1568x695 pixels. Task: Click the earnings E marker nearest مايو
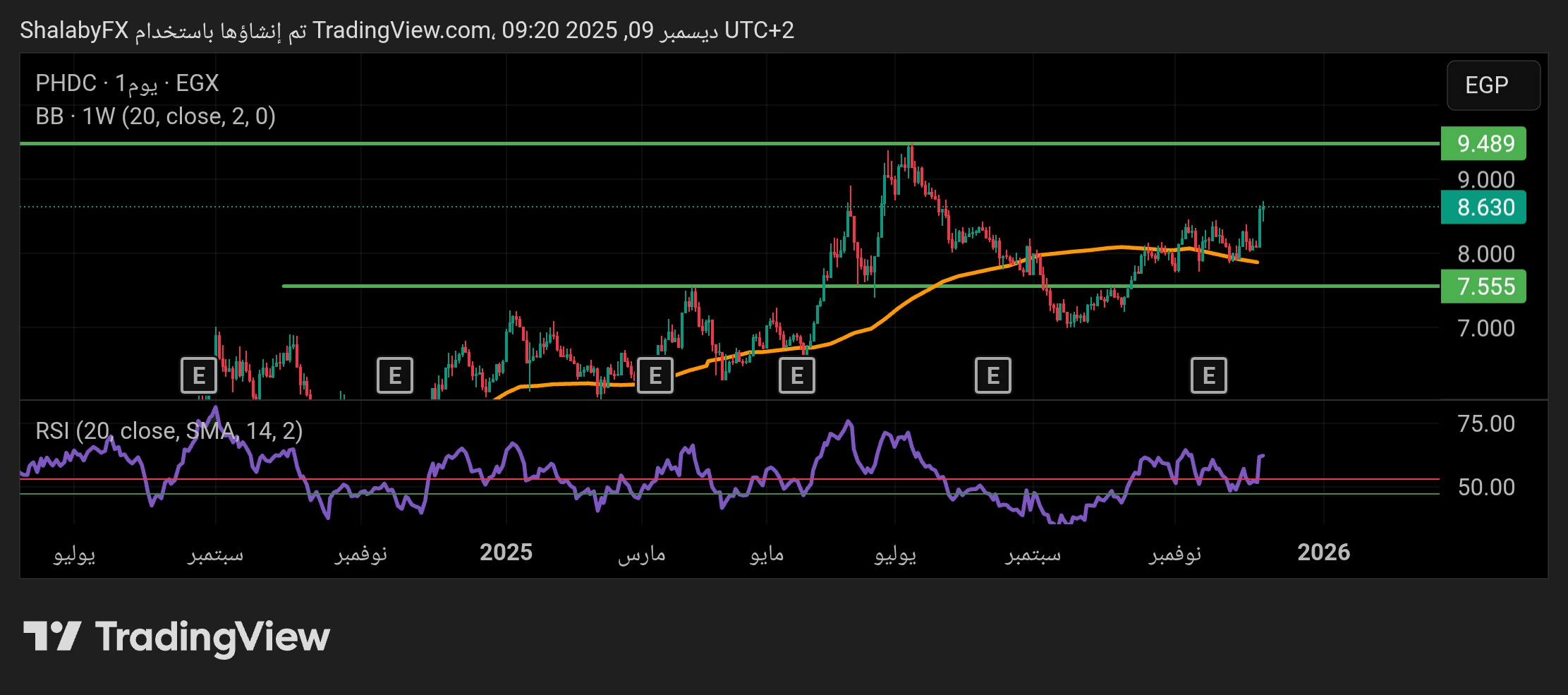[x=796, y=375]
